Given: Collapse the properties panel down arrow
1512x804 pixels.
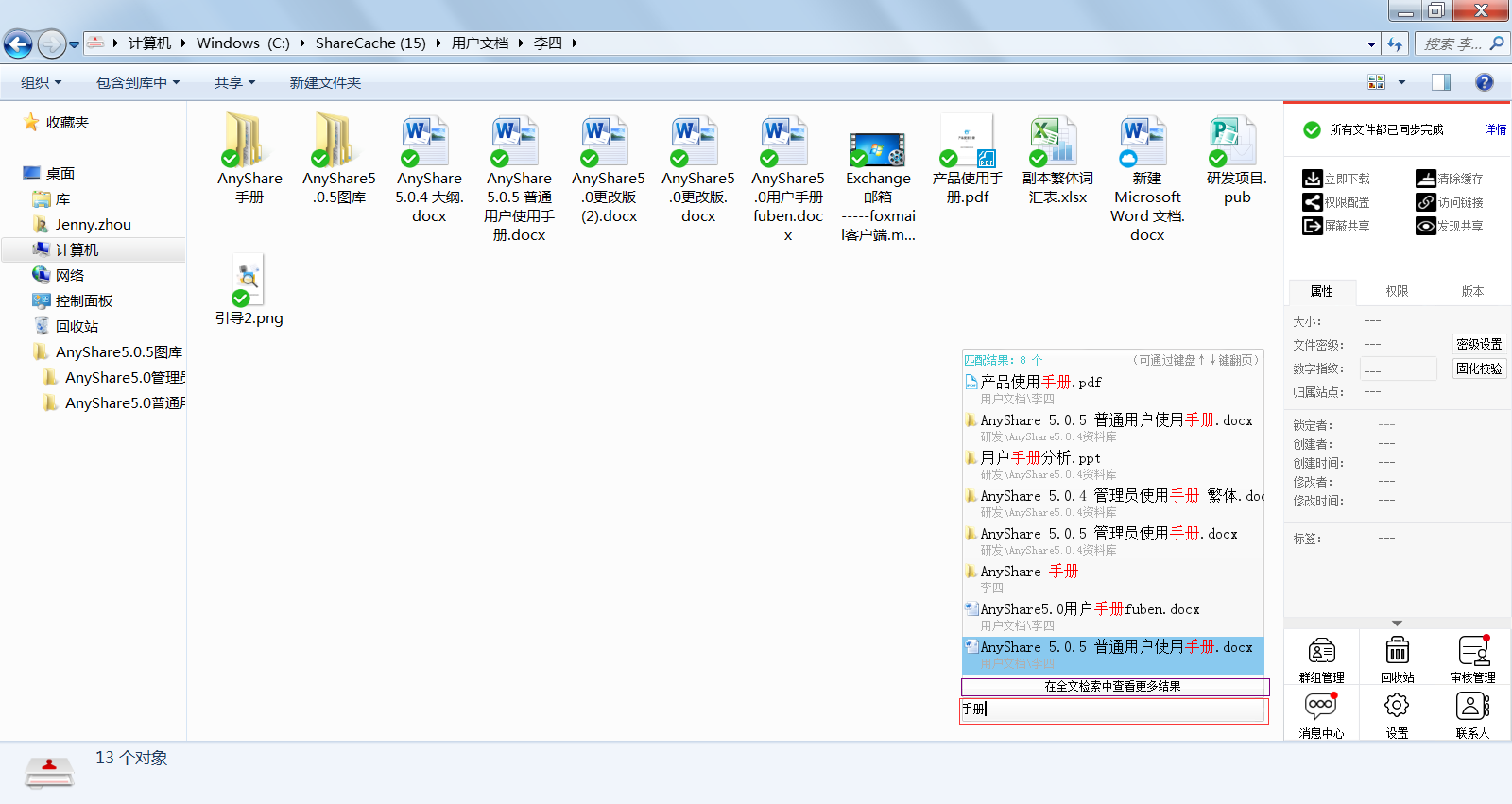Looking at the screenshot, I should click(1397, 624).
